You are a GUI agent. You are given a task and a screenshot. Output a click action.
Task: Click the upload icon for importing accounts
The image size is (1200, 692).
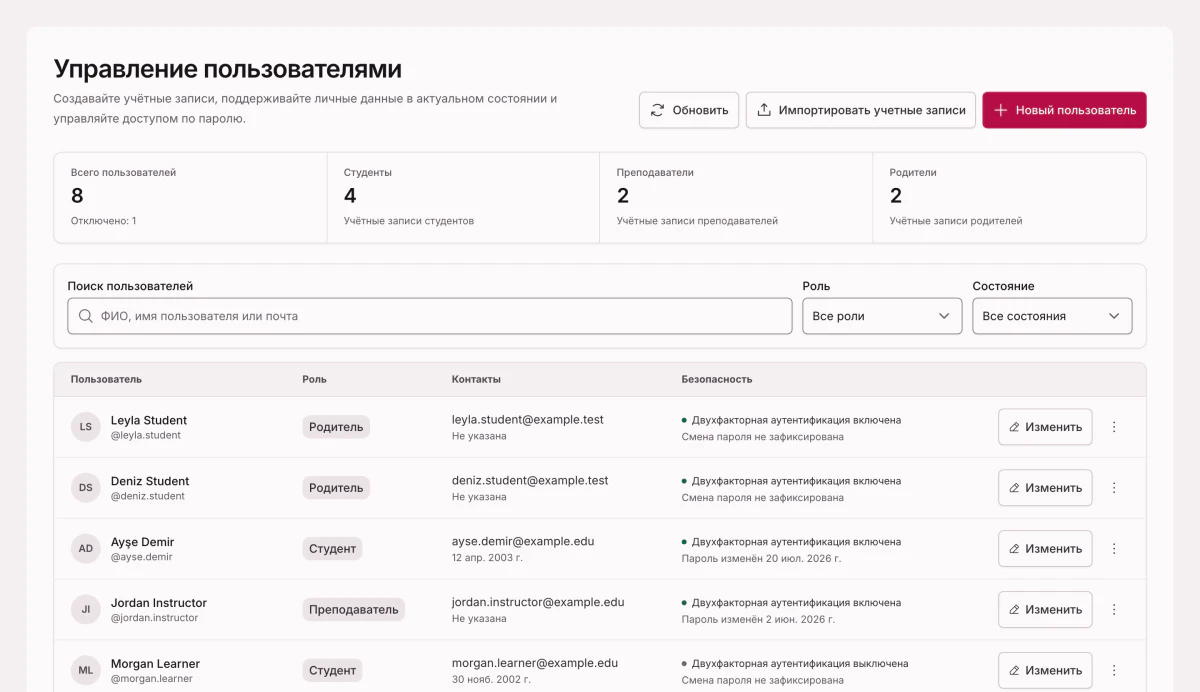(x=764, y=110)
